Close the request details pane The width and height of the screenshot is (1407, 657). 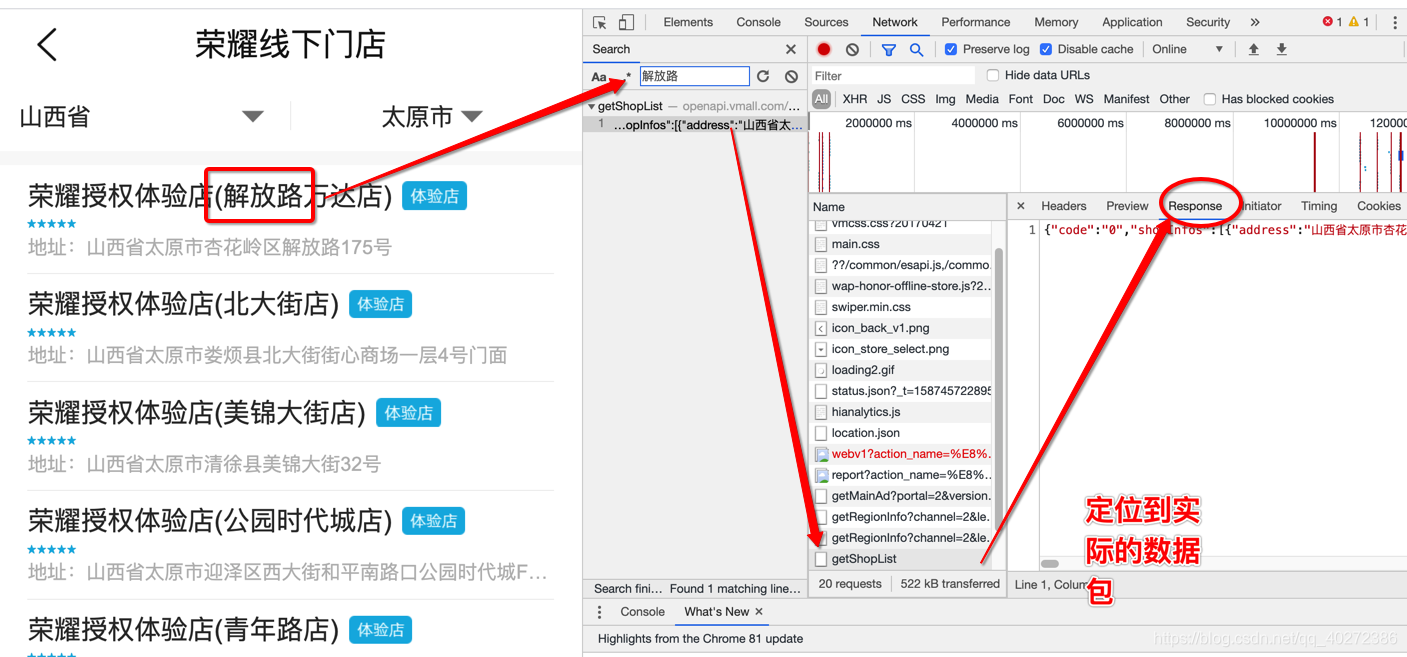pos(1021,206)
